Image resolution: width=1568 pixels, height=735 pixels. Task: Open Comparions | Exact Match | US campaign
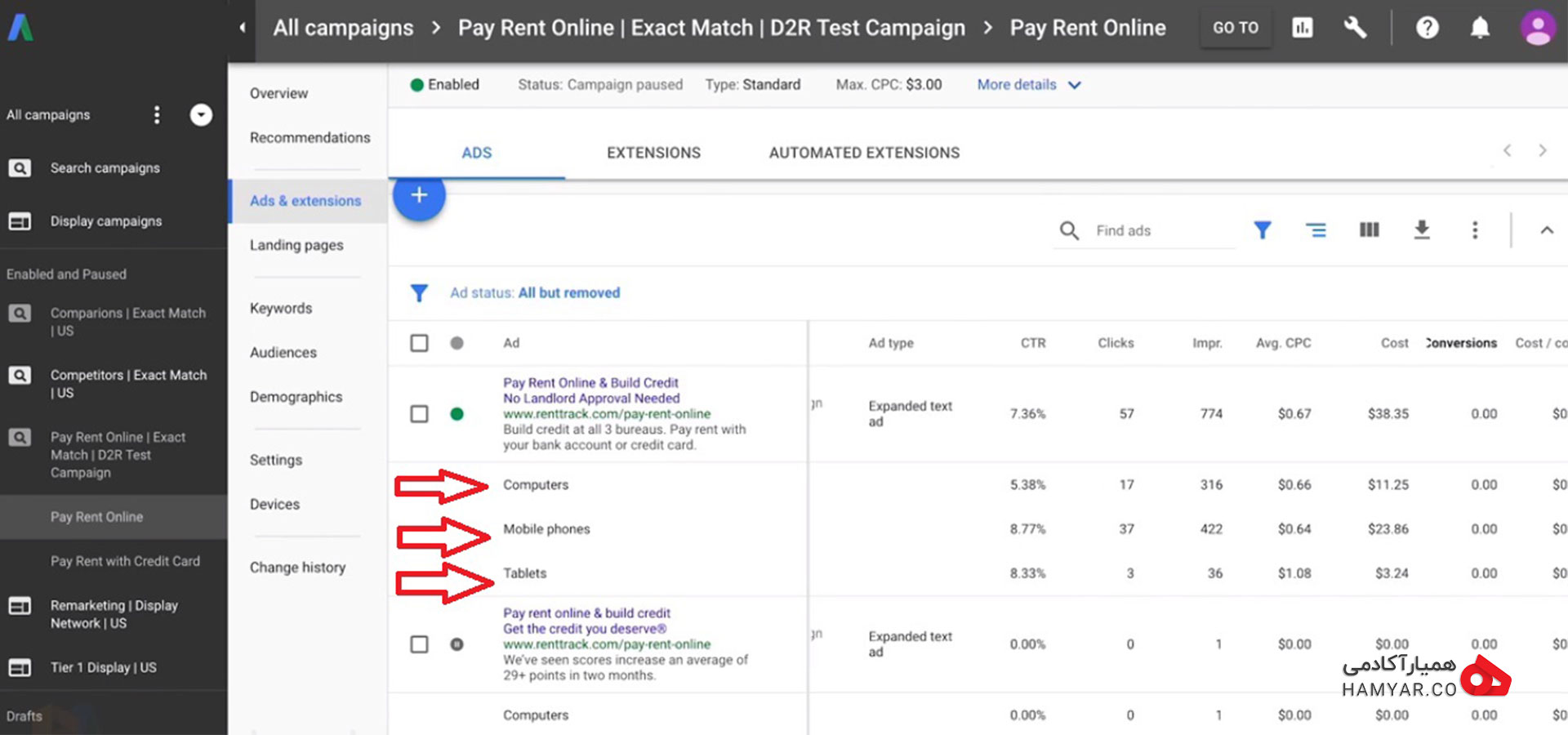coord(127,322)
